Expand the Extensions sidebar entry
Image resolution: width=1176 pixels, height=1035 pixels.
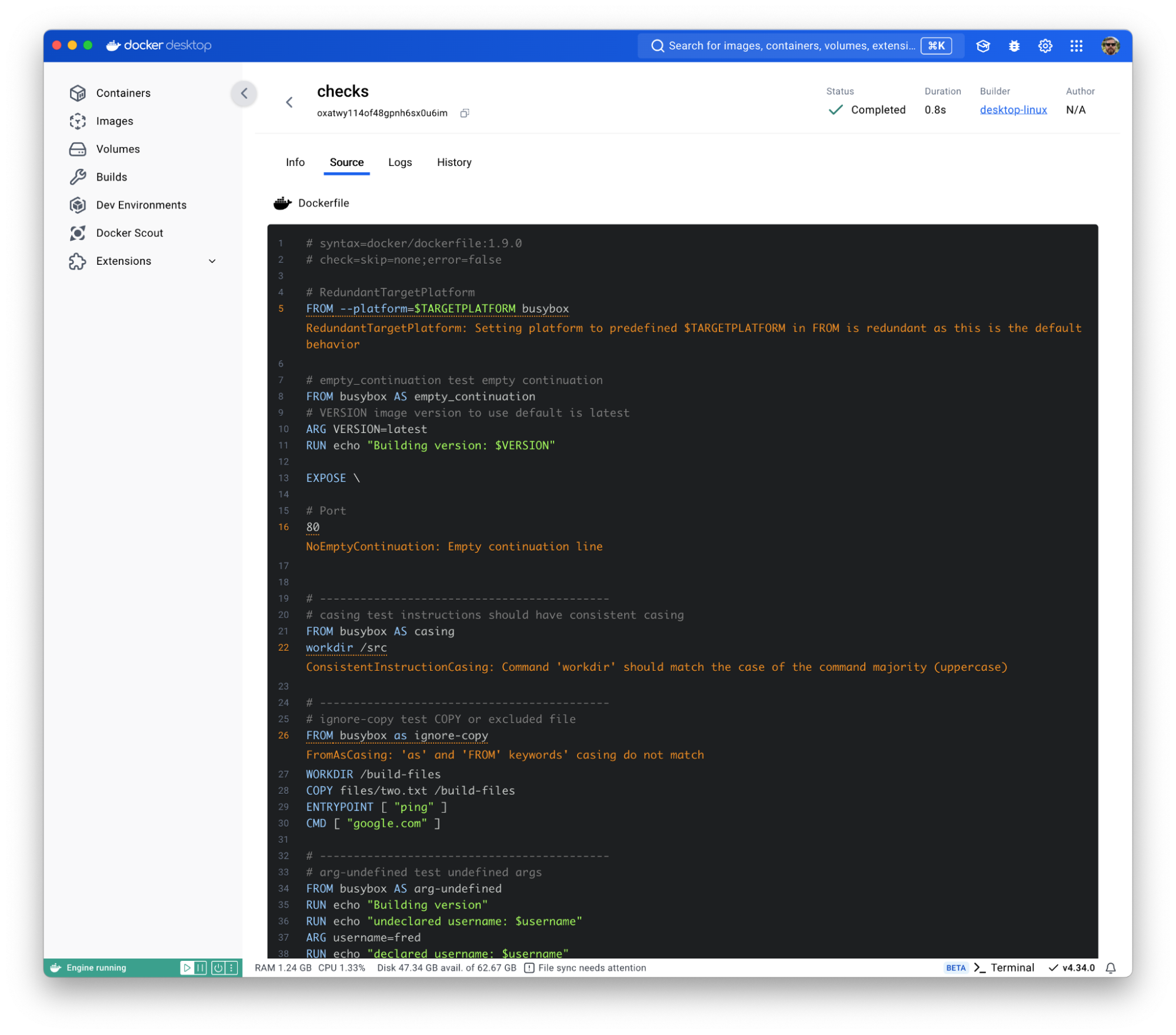[212, 261]
